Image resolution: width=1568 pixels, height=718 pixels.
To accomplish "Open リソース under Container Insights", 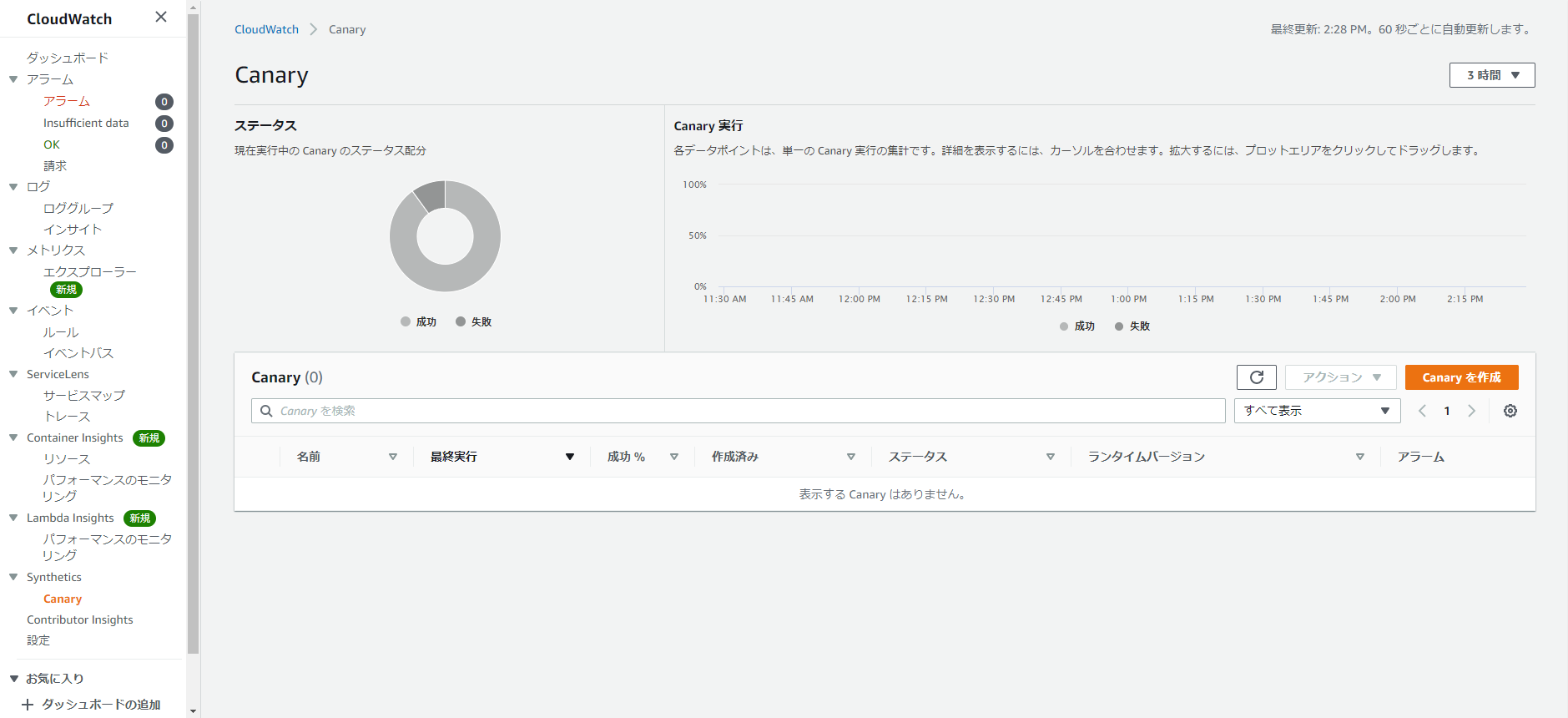I will tap(67, 459).
